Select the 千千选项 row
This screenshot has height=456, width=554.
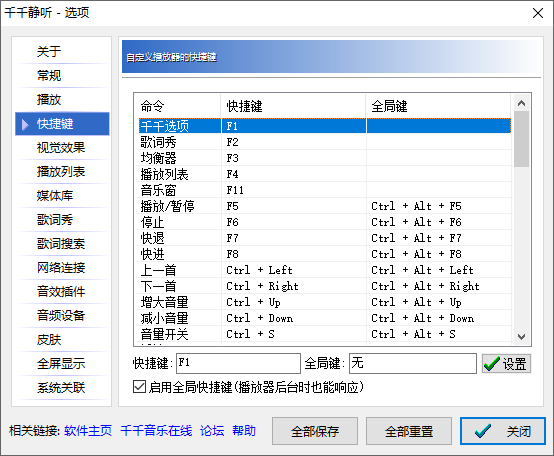point(325,126)
